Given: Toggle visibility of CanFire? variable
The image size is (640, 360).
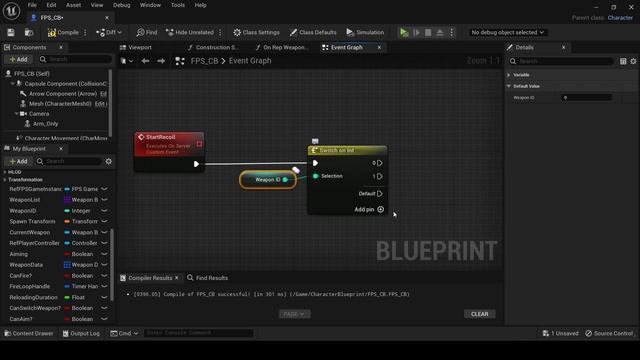Looking at the screenshot, I should click(104, 276).
